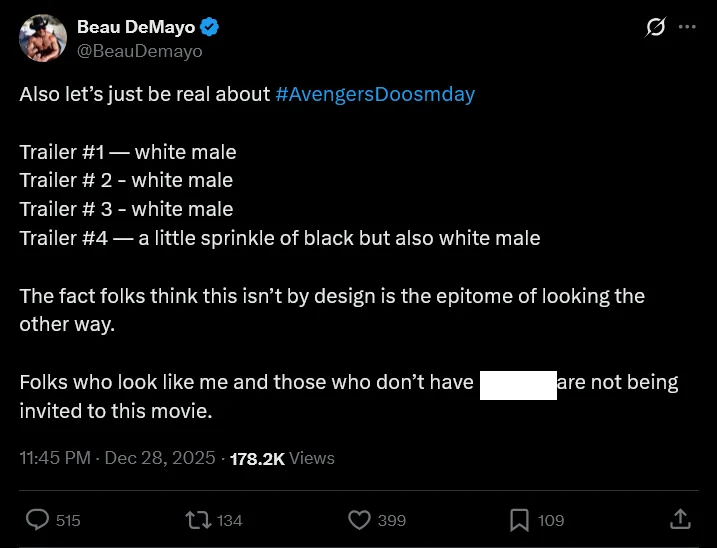Screen dimensions: 717x548
Task: Like the post with heart icon
Action: 359,519
